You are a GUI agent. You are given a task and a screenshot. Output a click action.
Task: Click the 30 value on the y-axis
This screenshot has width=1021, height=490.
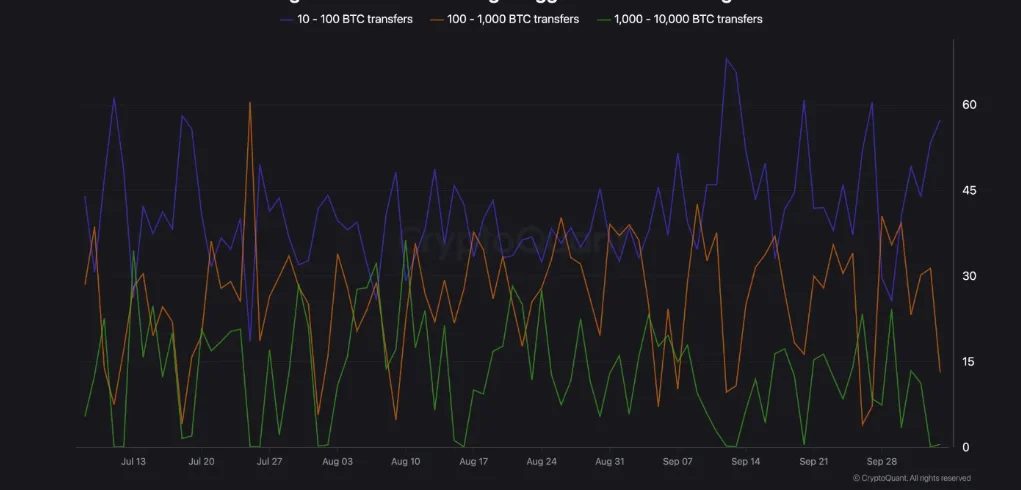click(970, 276)
